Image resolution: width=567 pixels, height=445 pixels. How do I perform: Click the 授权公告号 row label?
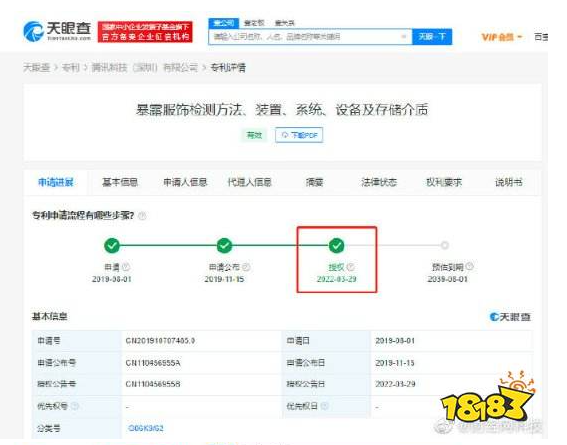click(56, 384)
